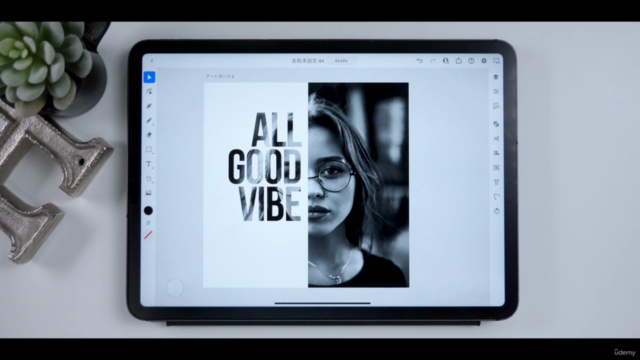Undo the last action
Image resolution: width=640 pixels, height=360 pixels.
tap(420, 61)
